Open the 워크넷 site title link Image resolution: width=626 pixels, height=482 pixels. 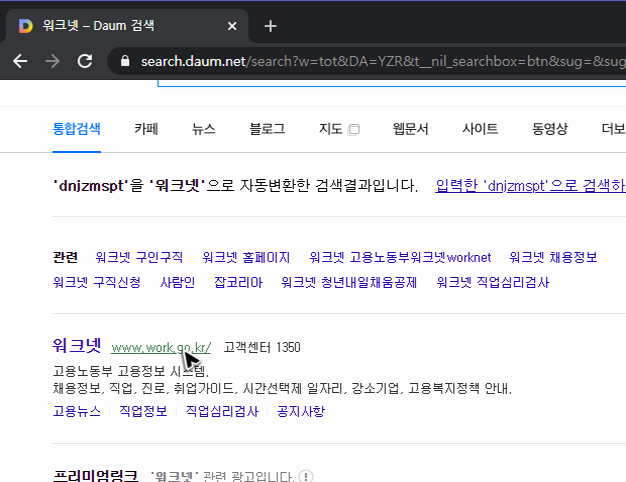click(77, 345)
